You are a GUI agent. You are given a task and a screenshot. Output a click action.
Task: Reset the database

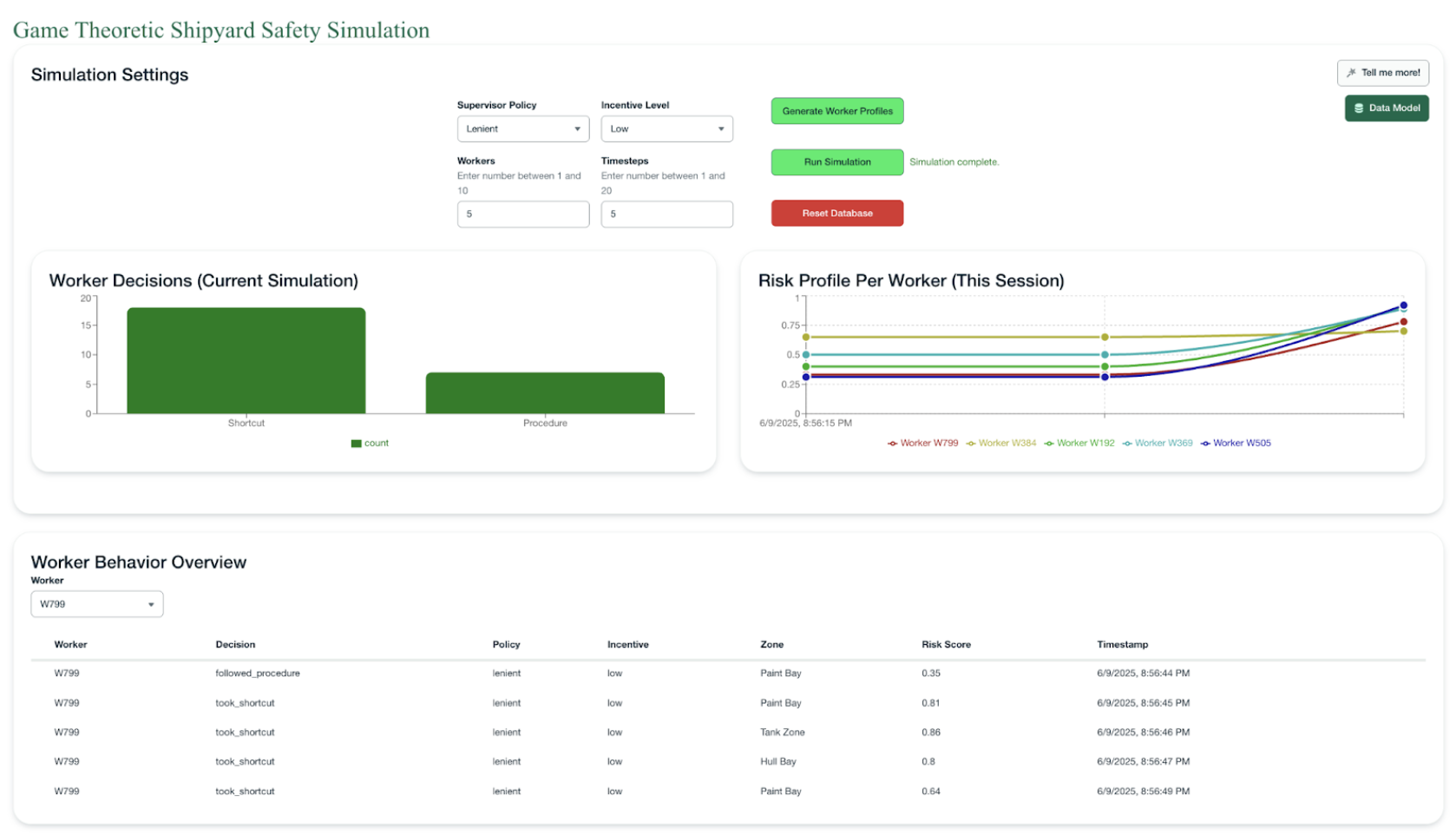pos(836,214)
